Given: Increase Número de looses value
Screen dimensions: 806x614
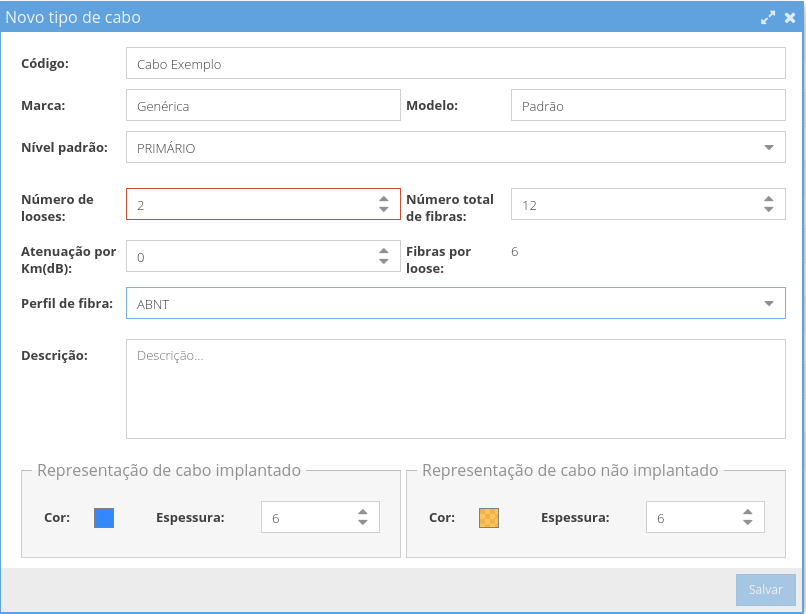Looking at the screenshot, I should point(383,199).
